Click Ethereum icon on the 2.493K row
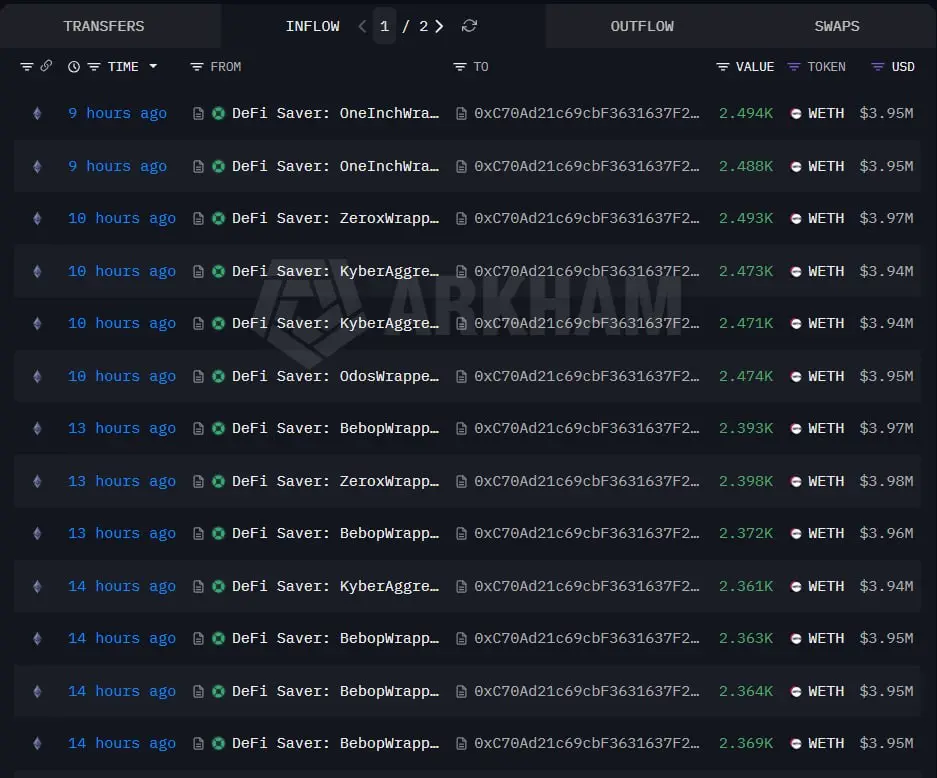Image resolution: width=937 pixels, height=778 pixels. 38,219
